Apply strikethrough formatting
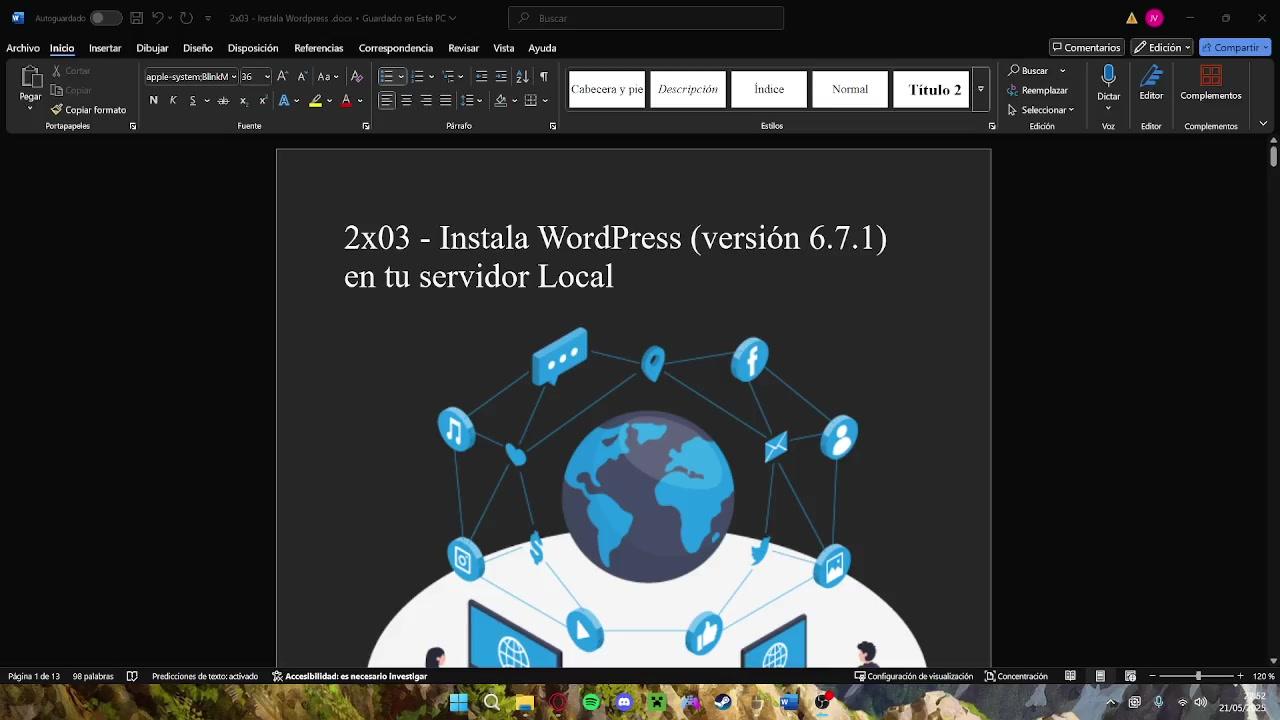The image size is (1280, 720). tap(223, 100)
